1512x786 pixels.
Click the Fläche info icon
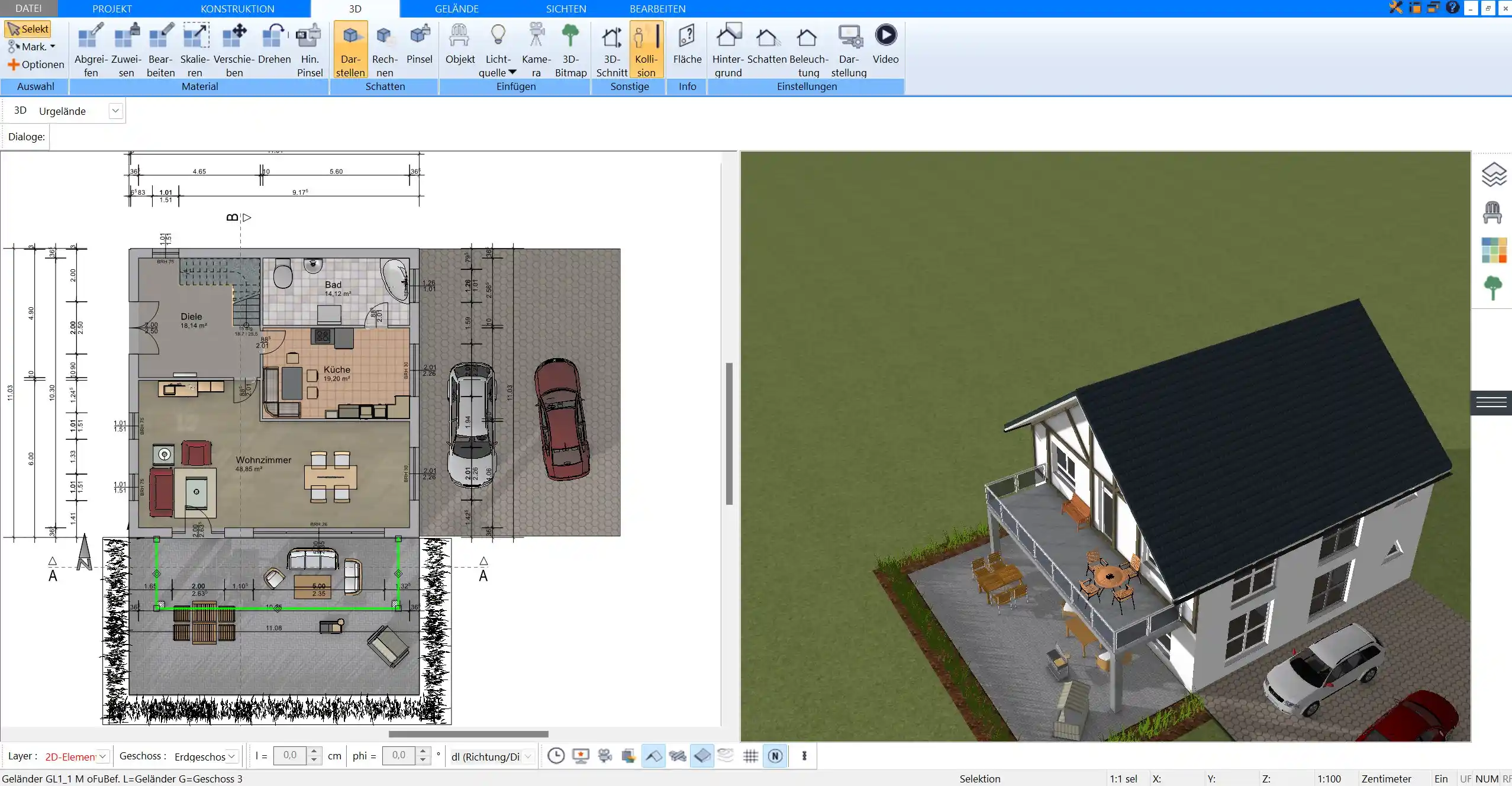(687, 44)
